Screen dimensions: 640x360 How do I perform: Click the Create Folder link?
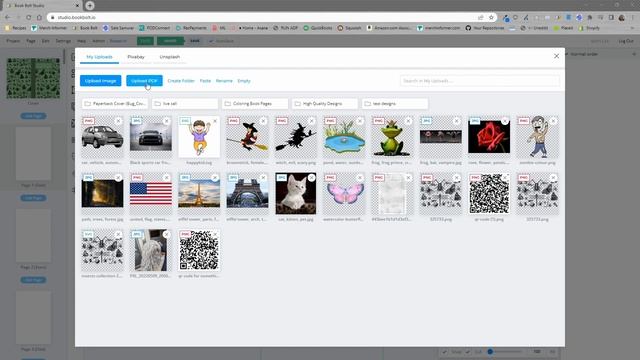(x=181, y=81)
